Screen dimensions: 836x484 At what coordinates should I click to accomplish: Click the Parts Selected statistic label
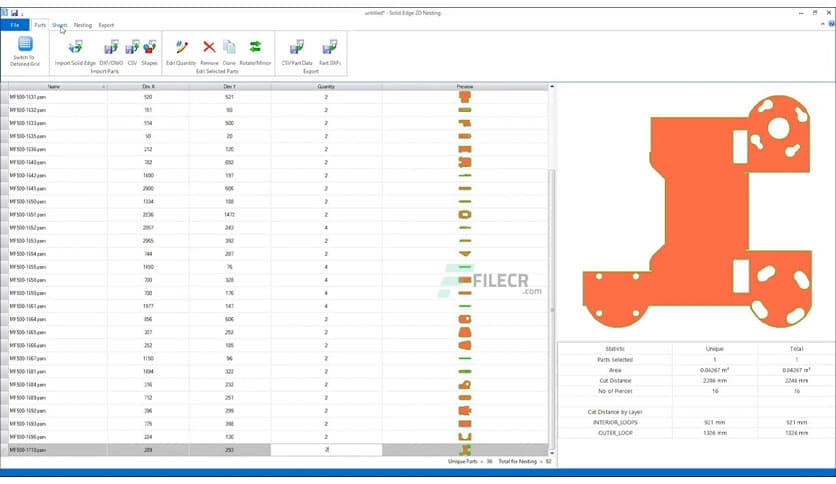click(615, 360)
